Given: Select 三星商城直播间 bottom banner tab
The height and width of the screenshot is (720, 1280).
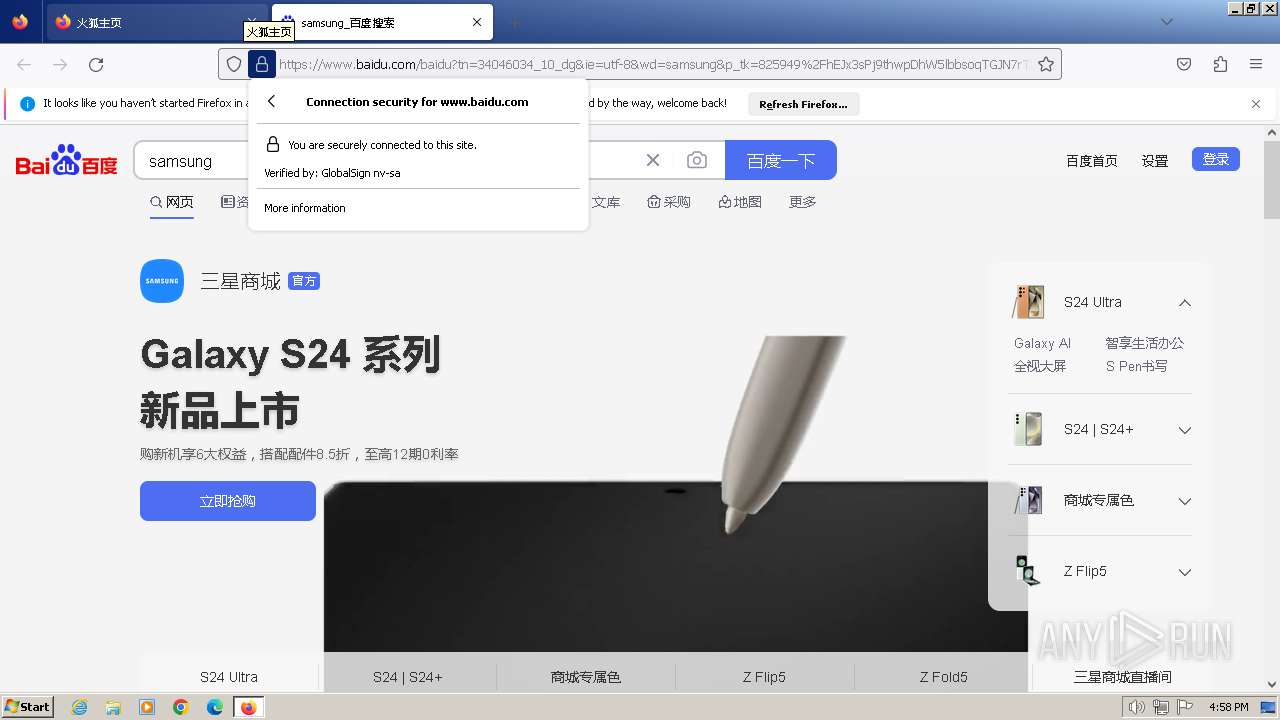Looking at the screenshot, I should 1122,677.
